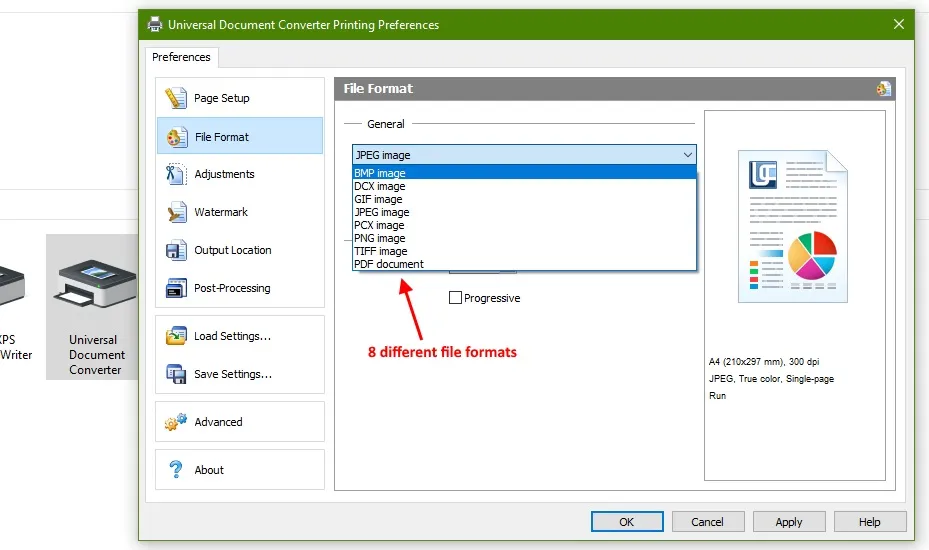Click the File Format palette icon
The image size is (929, 550).
(x=177, y=137)
